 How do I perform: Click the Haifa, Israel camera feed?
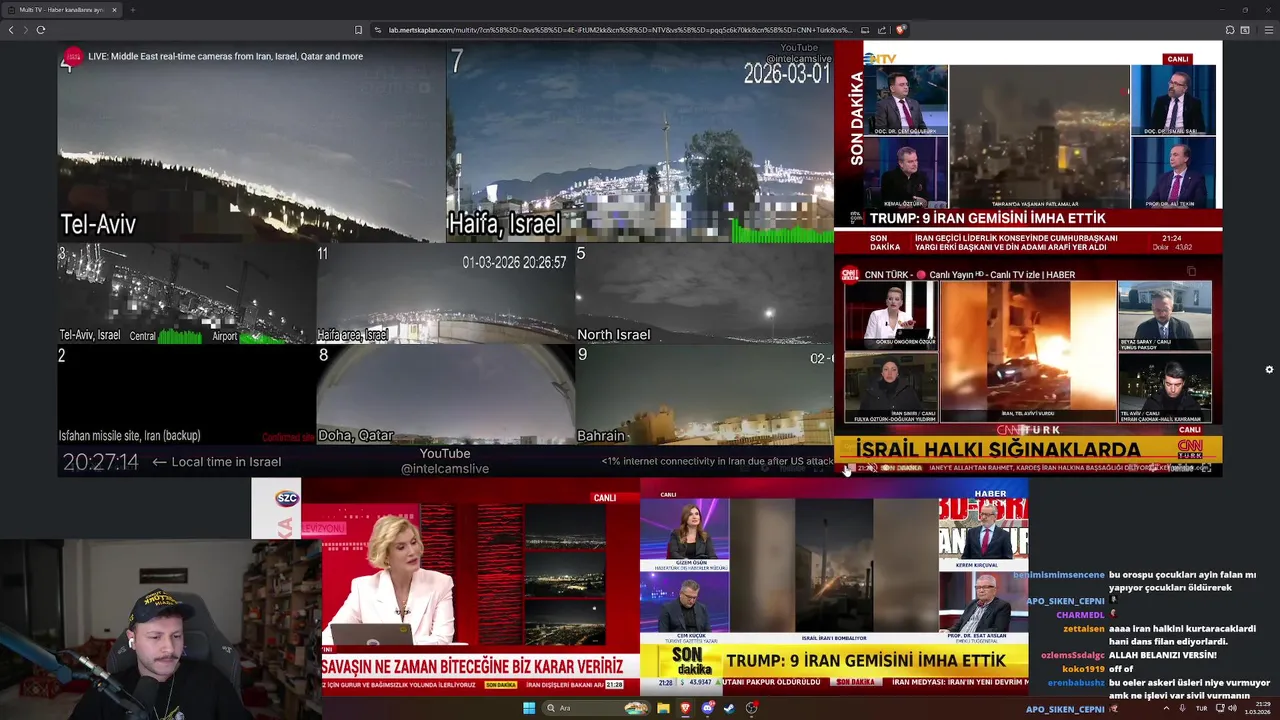tap(639, 143)
